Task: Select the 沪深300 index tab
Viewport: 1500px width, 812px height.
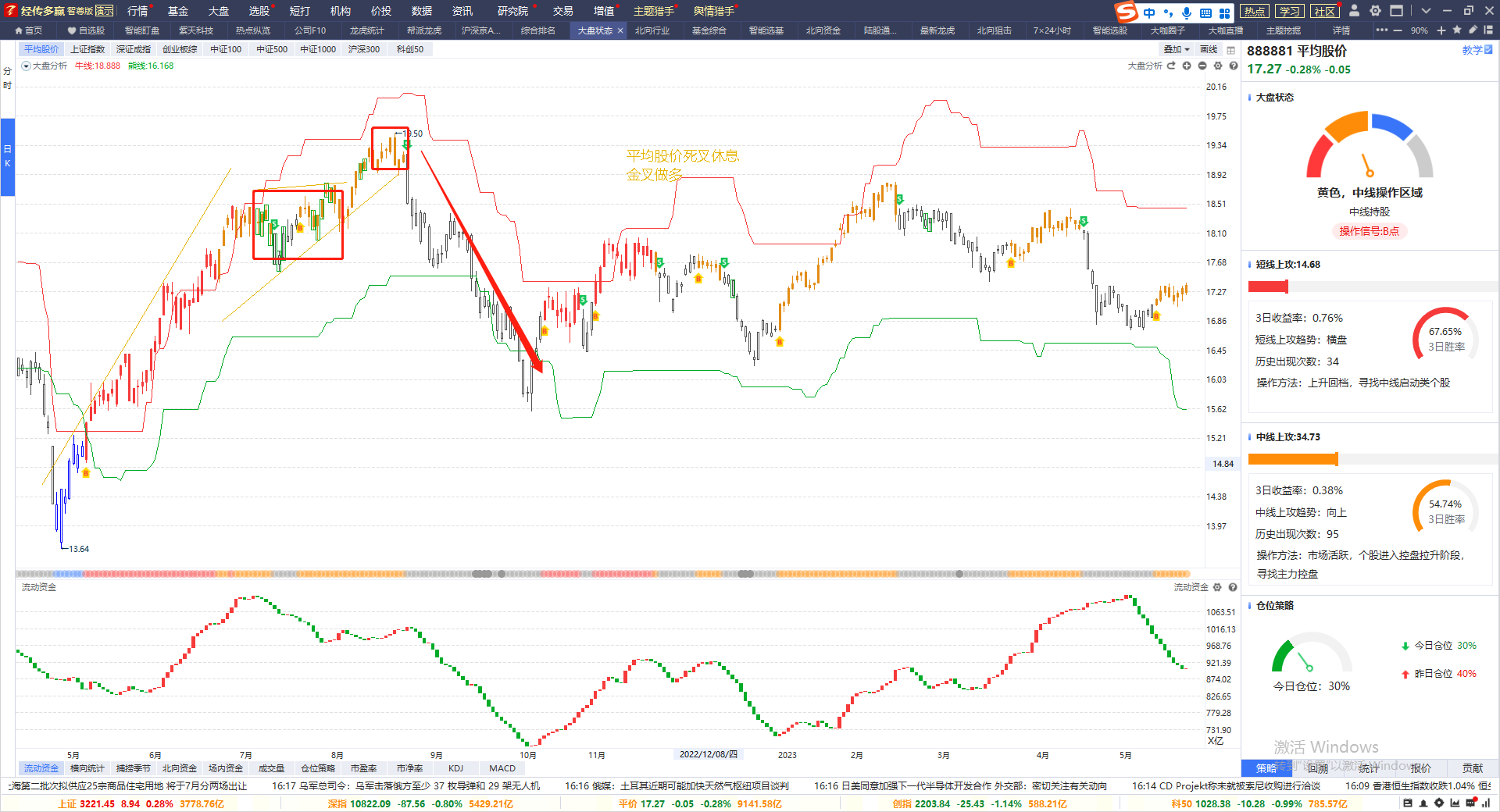Action: click(364, 49)
